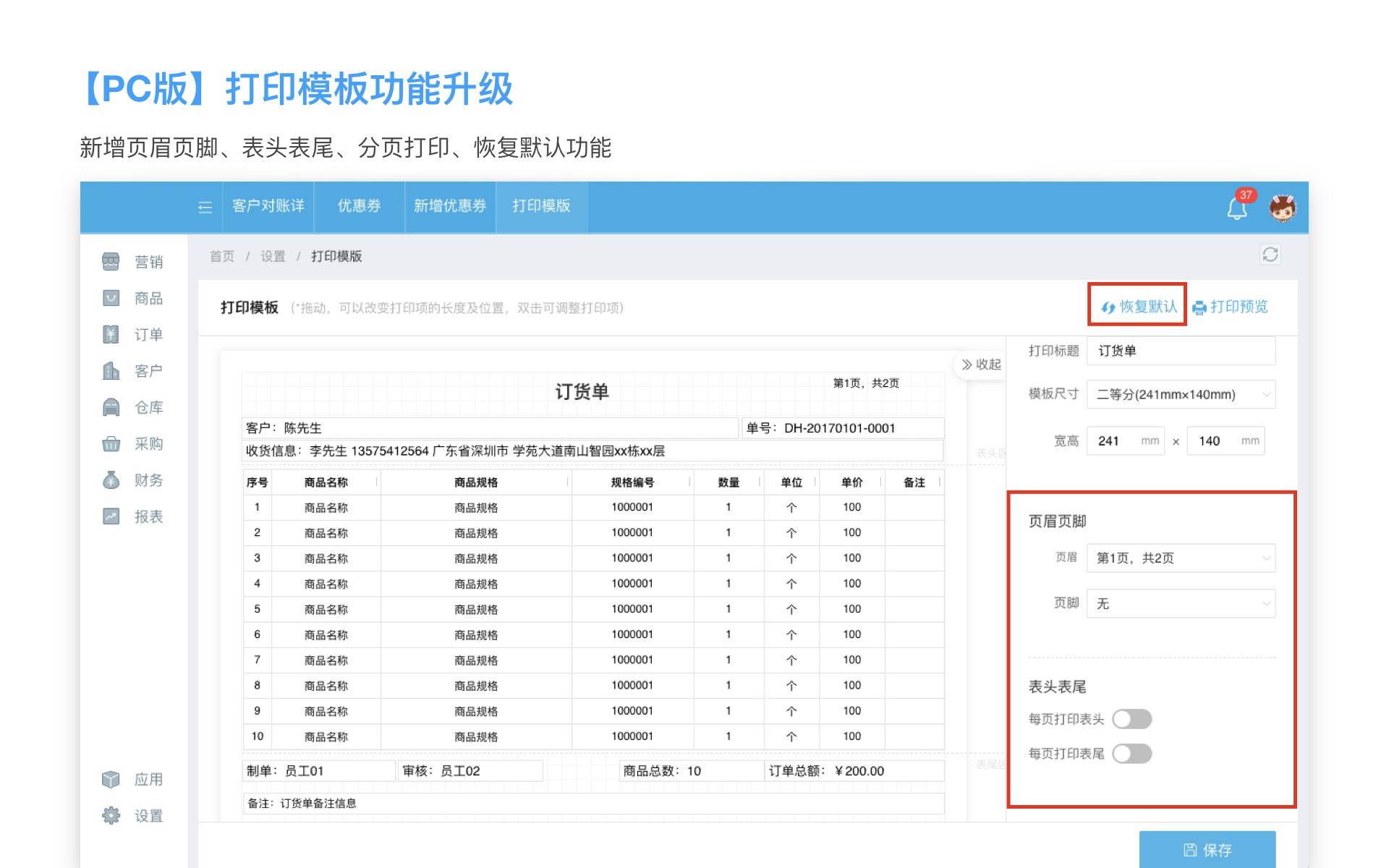Open the 仓库 warehouse sidebar icon
The height and width of the screenshot is (868, 1389).
tap(111, 407)
